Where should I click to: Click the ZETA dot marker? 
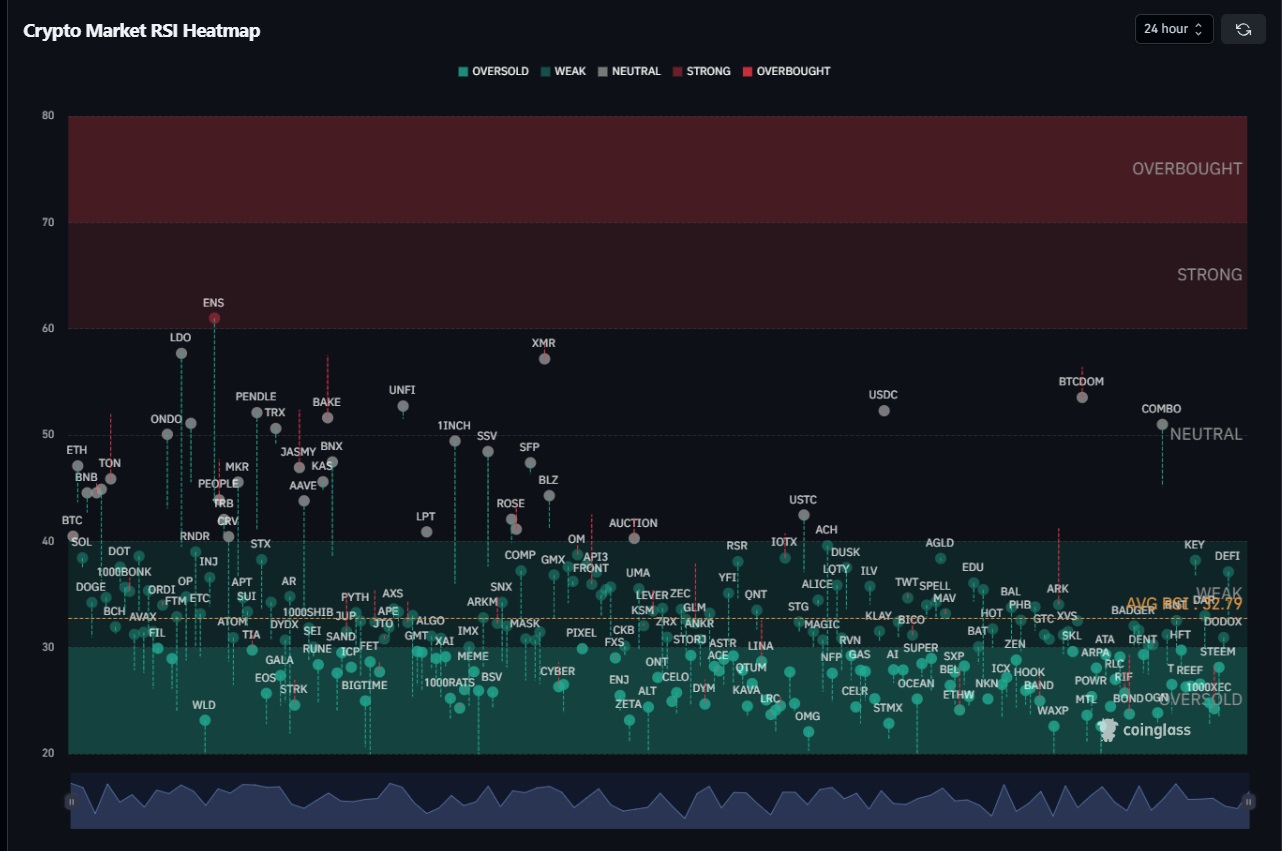pyautogui.click(x=629, y=719)
